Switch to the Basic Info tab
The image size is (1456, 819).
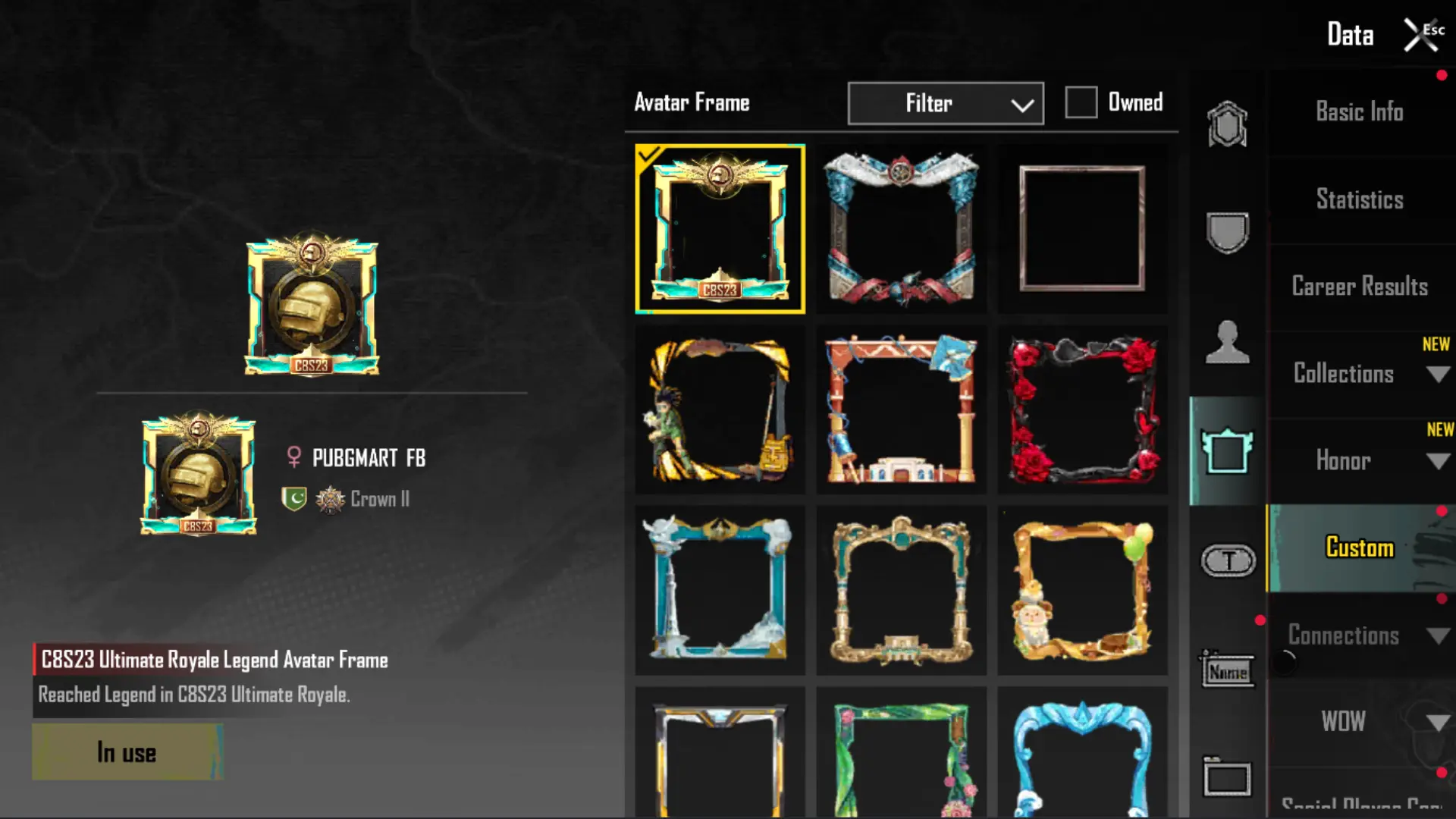[1360, 112]
